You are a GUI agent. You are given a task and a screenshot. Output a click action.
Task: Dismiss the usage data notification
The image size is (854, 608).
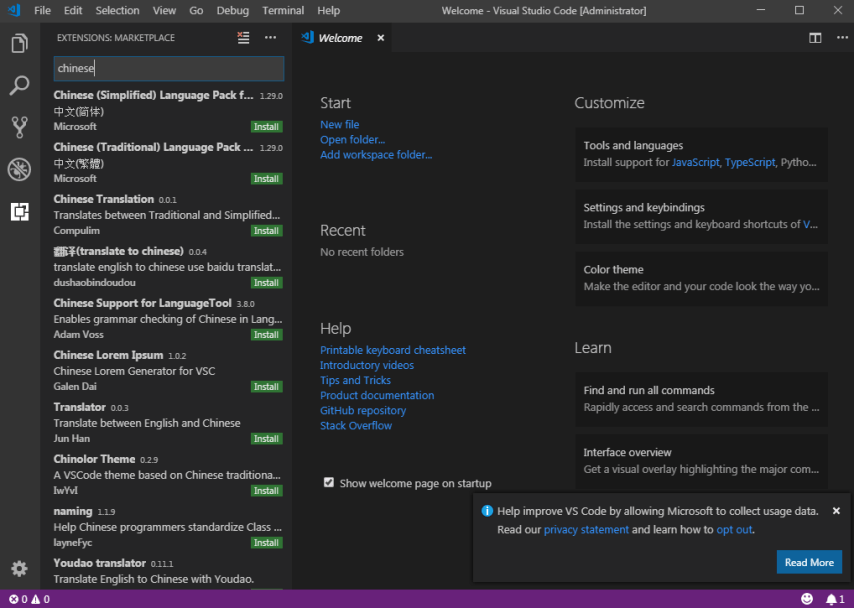pos(836,511)
